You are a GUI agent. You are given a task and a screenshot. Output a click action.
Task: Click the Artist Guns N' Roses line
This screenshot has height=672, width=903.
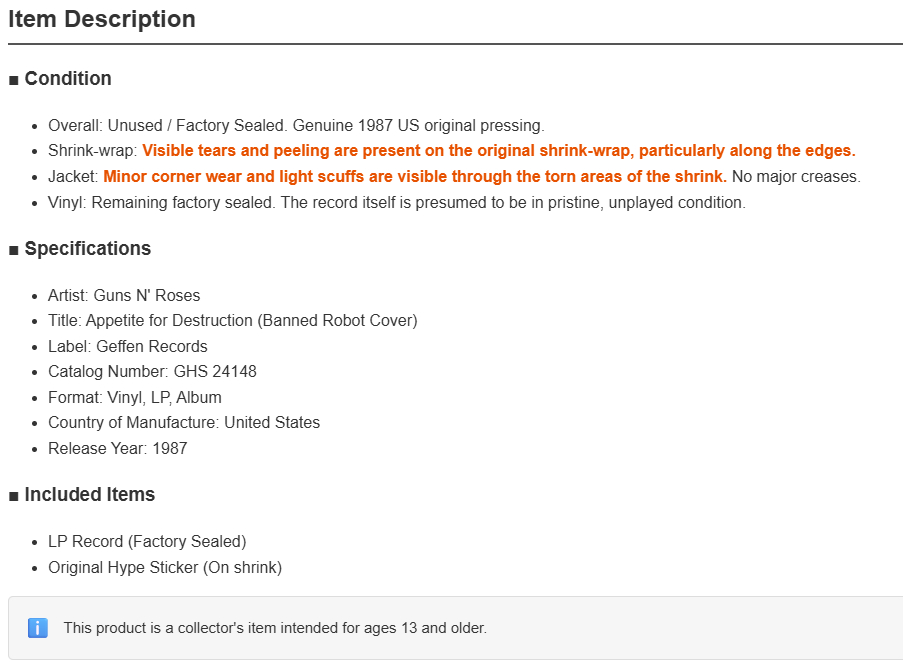pyautogui.click(x=124, y=295)
